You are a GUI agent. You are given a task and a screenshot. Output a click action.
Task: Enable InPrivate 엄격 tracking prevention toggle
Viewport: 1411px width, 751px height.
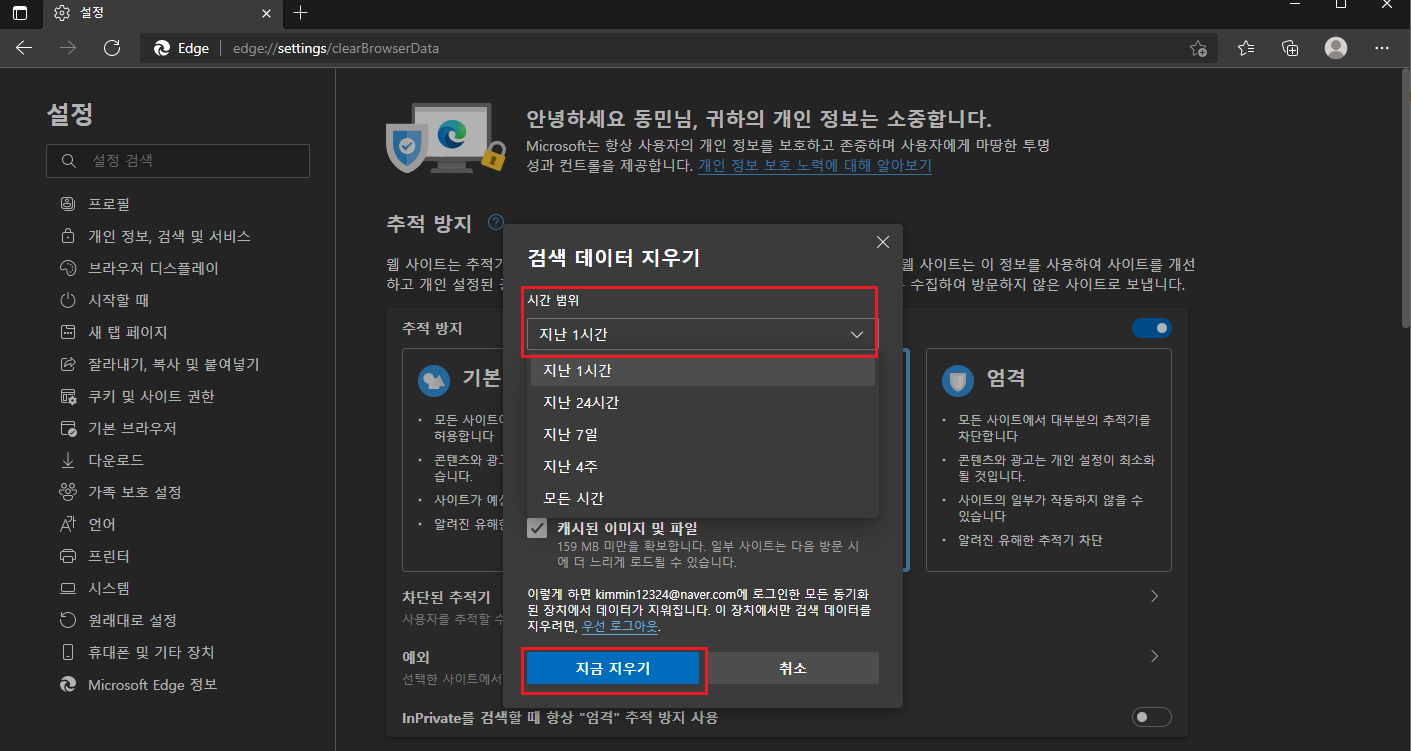click(1152, 717)
